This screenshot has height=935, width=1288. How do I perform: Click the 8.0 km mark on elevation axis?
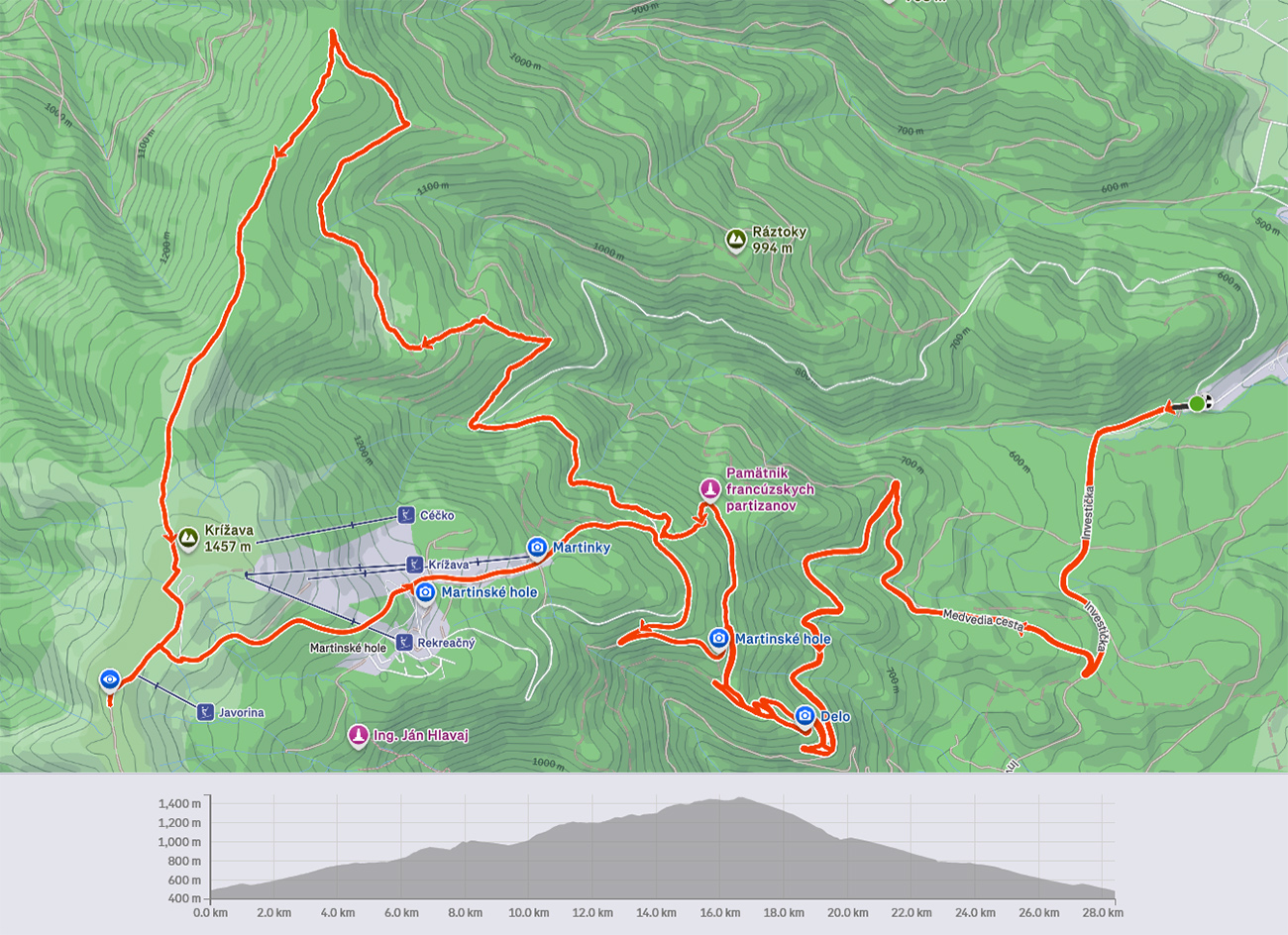(464, 912)
